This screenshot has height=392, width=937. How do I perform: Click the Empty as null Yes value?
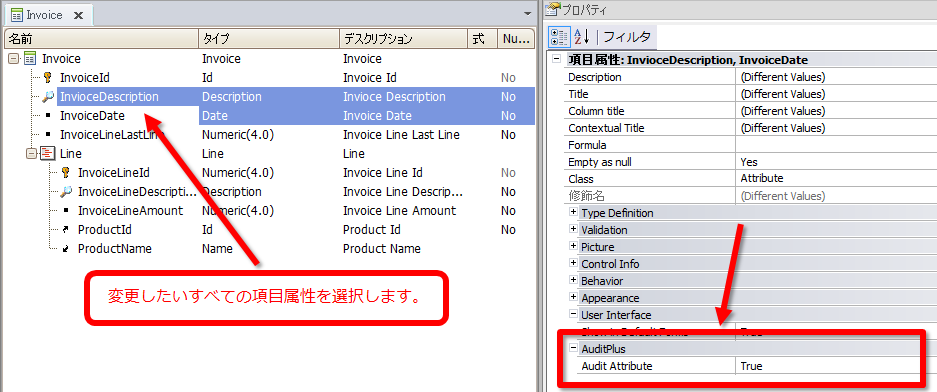click(x=837, y=162)
